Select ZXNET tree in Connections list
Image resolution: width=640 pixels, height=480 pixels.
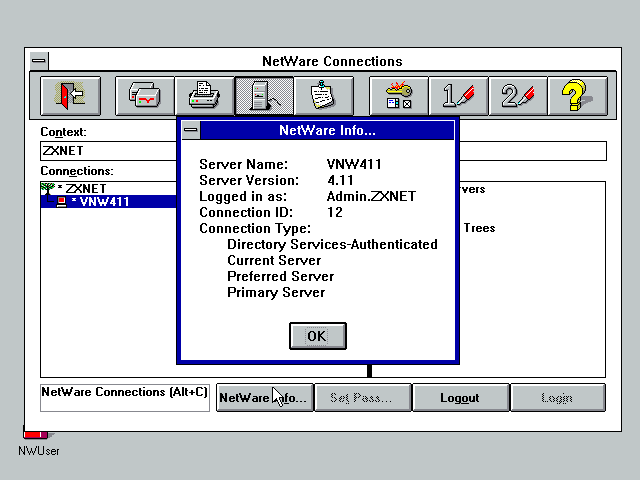86,189
